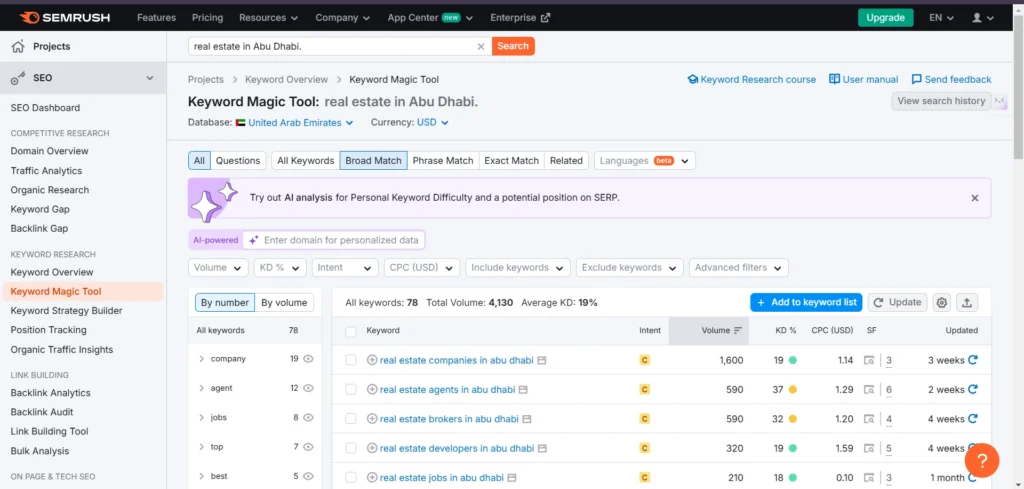Click the collapse icon beside View search history
Image resolution: width=1024 pixels, height=489 pixels.
pos(1000,101)
